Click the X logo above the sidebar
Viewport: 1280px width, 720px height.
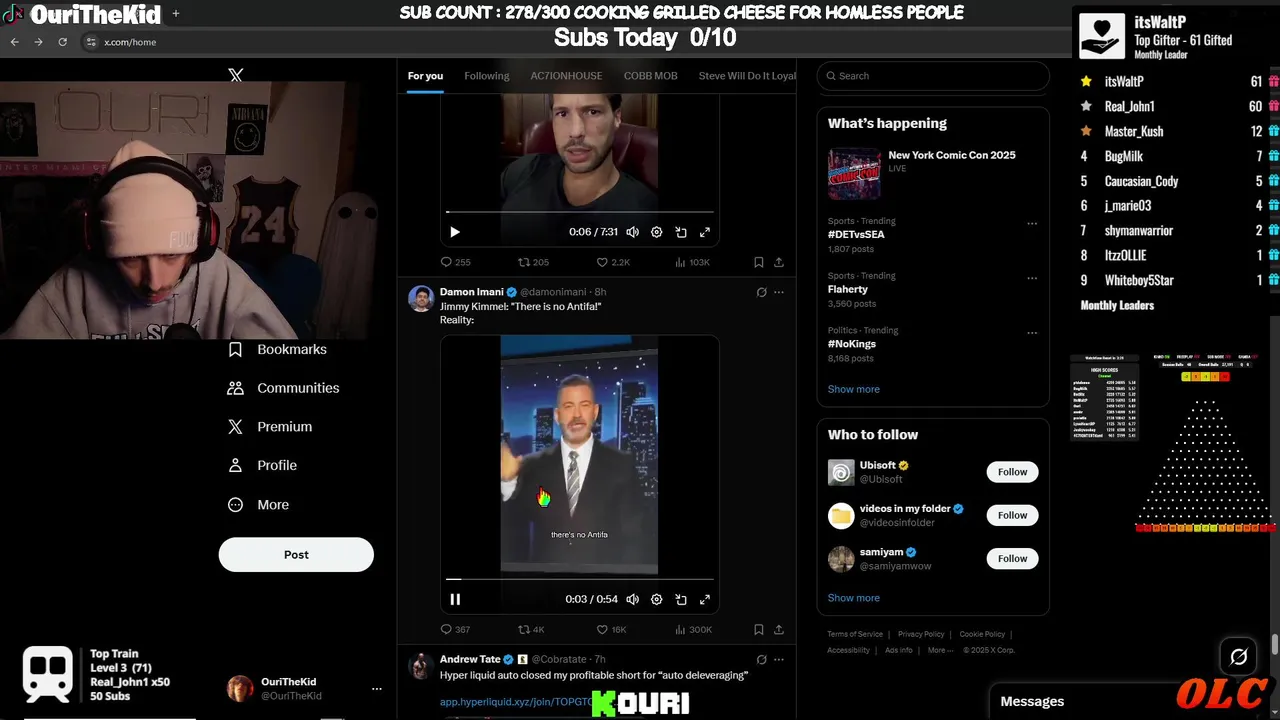click(x=235, y=75)
